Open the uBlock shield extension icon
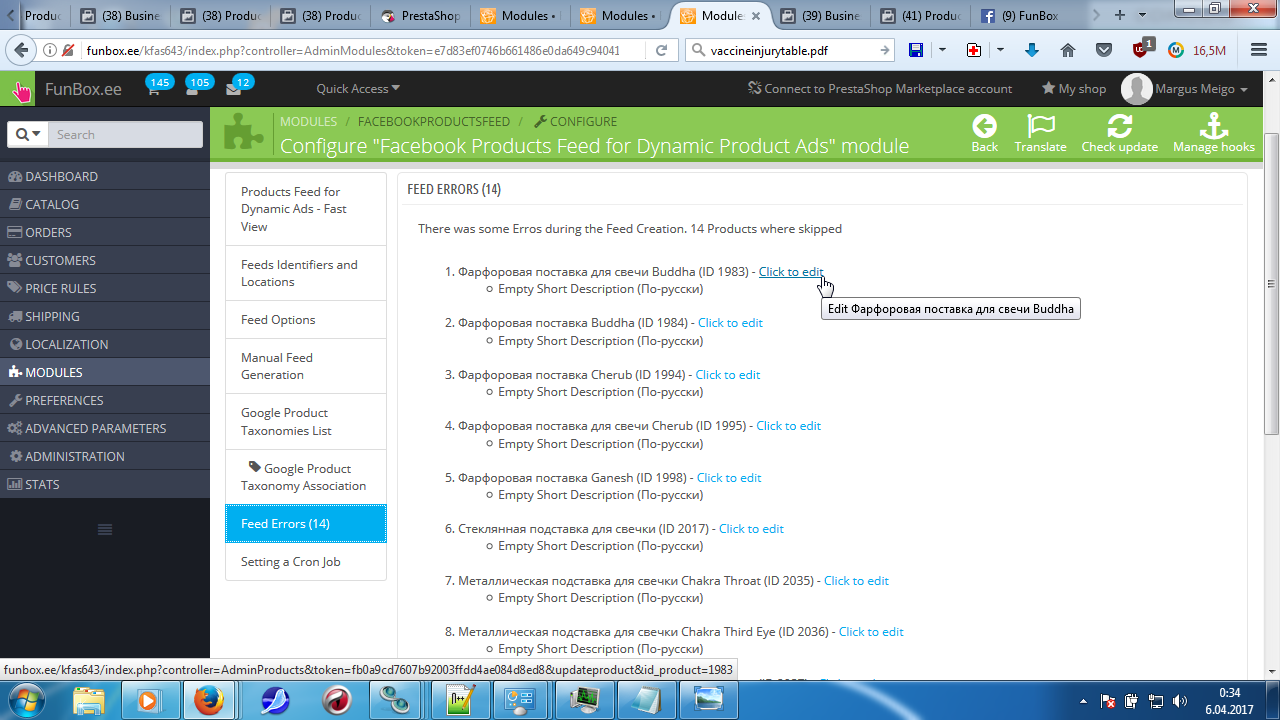1280x720 pixels. [x=1142, y=49]
